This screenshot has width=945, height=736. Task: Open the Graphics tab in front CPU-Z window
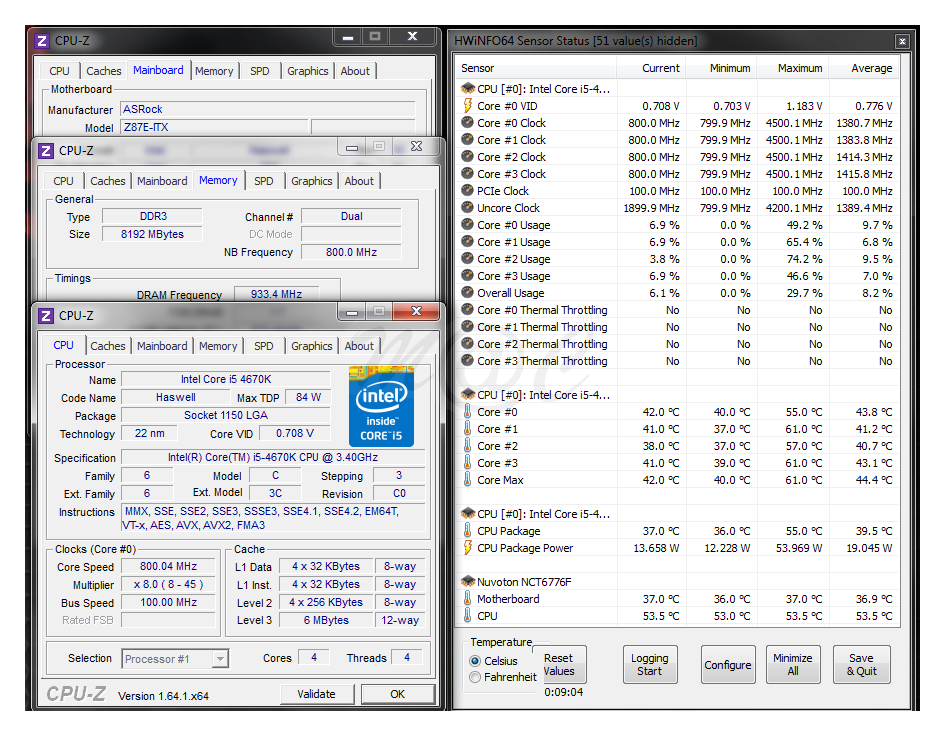(311, 346)
